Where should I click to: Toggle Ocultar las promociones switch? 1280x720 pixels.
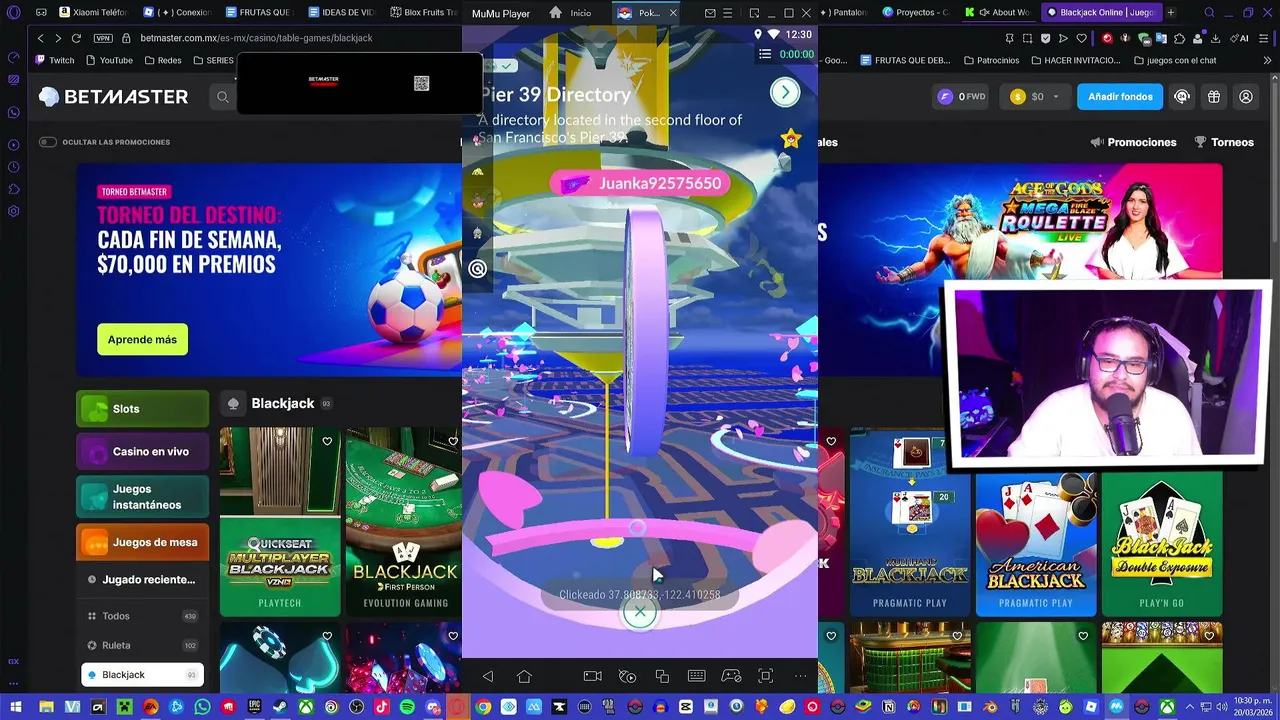tap(47, 142)
